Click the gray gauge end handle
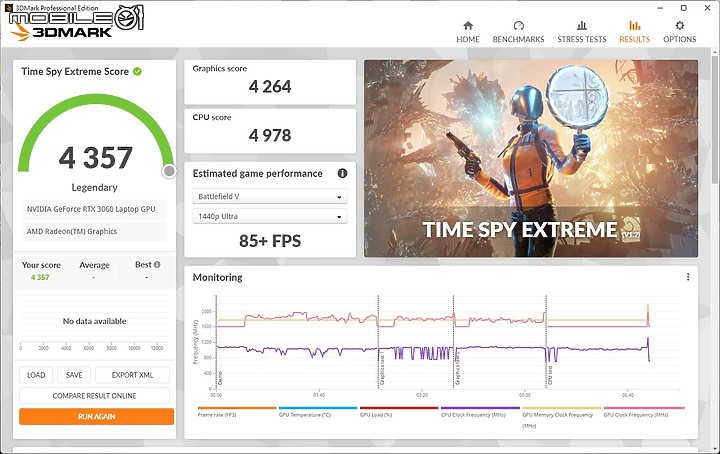 pos(169,171)
